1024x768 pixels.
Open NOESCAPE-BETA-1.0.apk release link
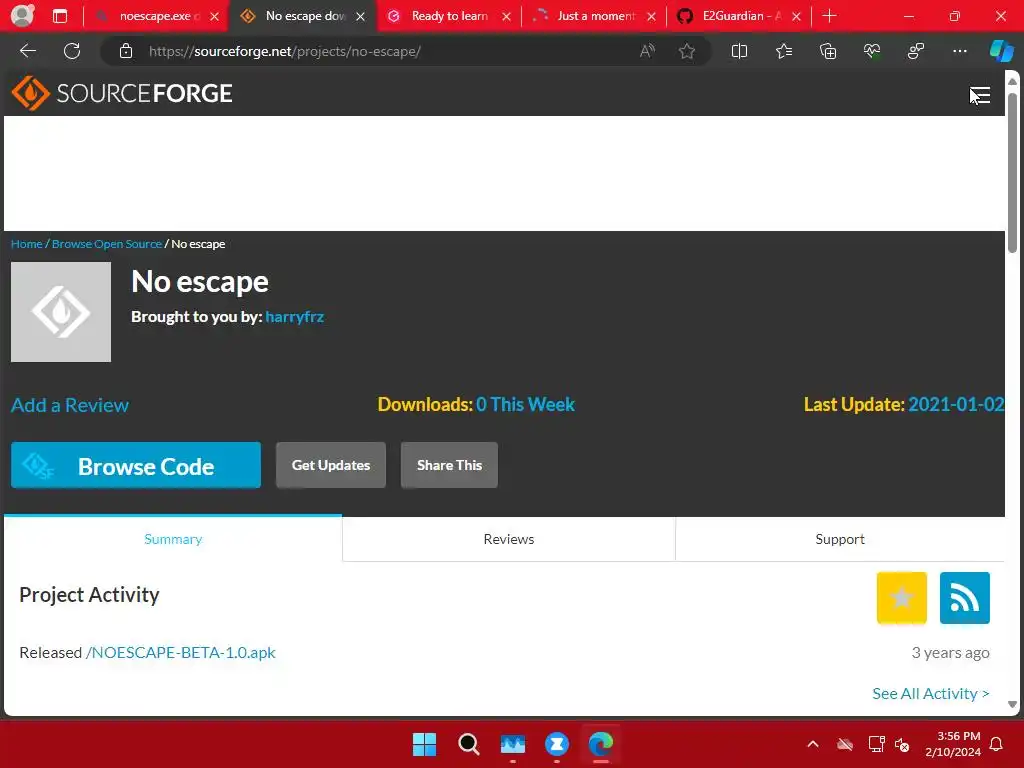click(181, 652)
